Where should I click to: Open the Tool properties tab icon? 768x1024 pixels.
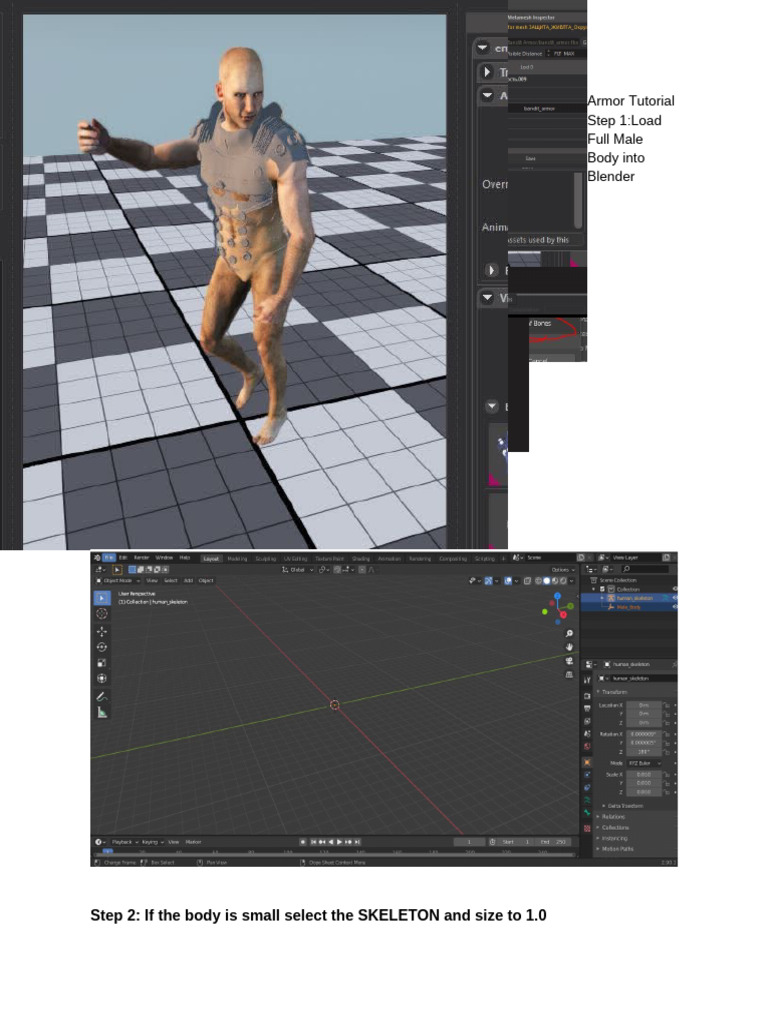pos(587,680)
